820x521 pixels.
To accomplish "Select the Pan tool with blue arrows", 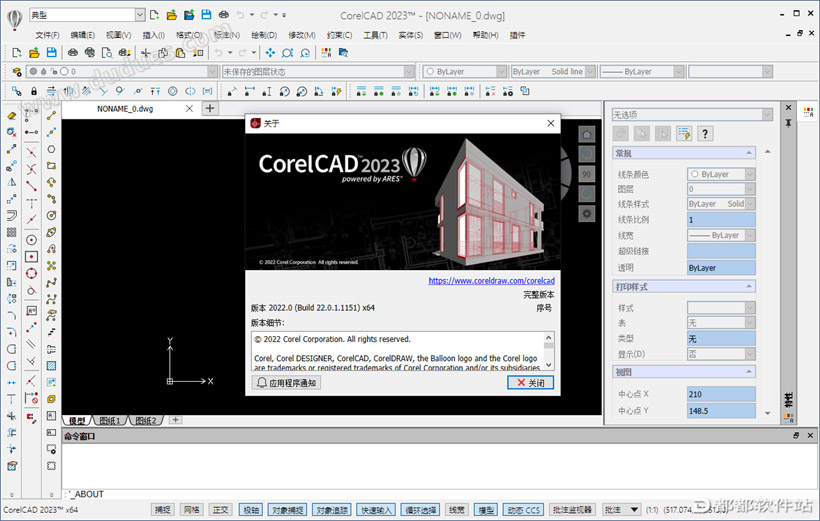I will (270, 53).
